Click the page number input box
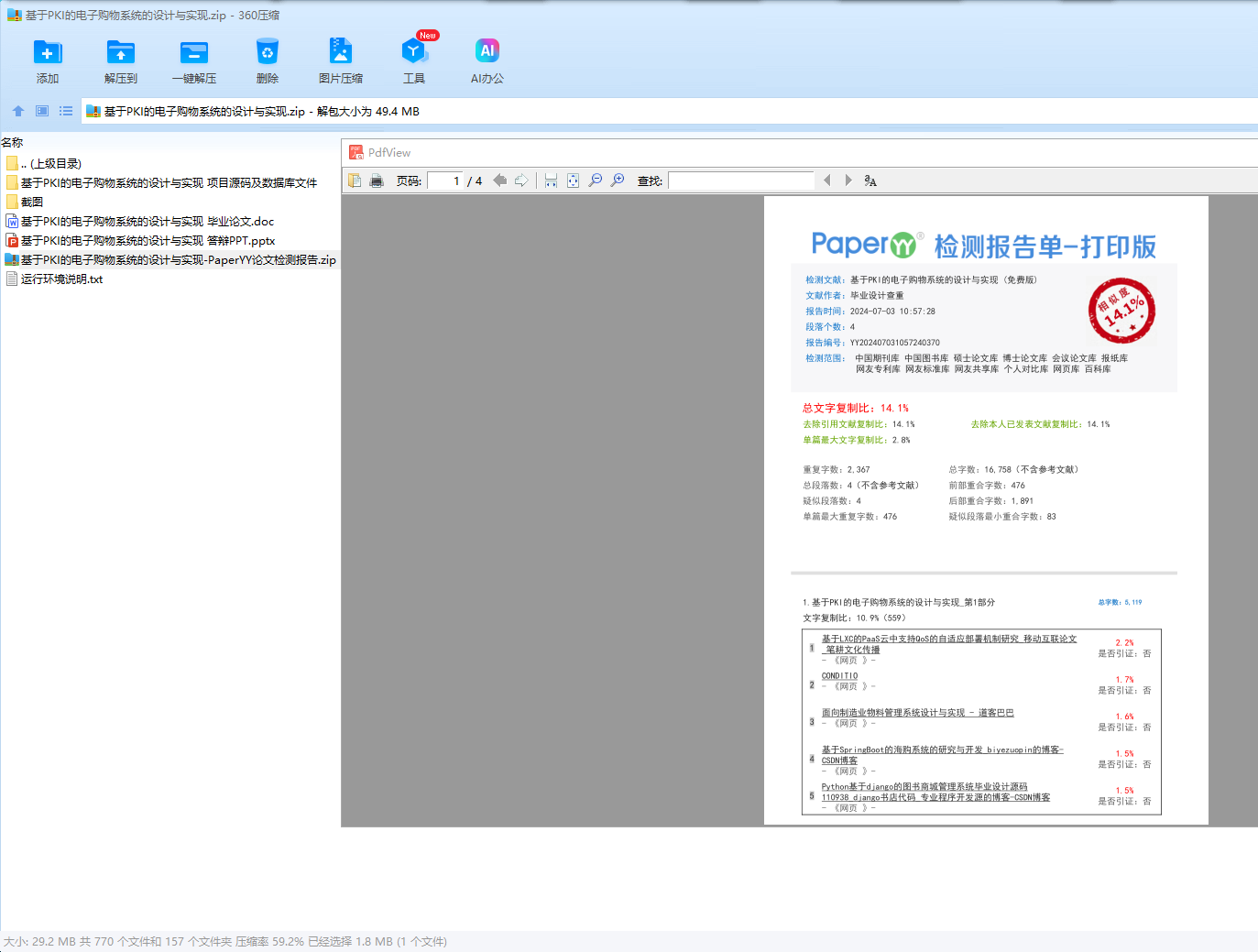 click(445, 181)
